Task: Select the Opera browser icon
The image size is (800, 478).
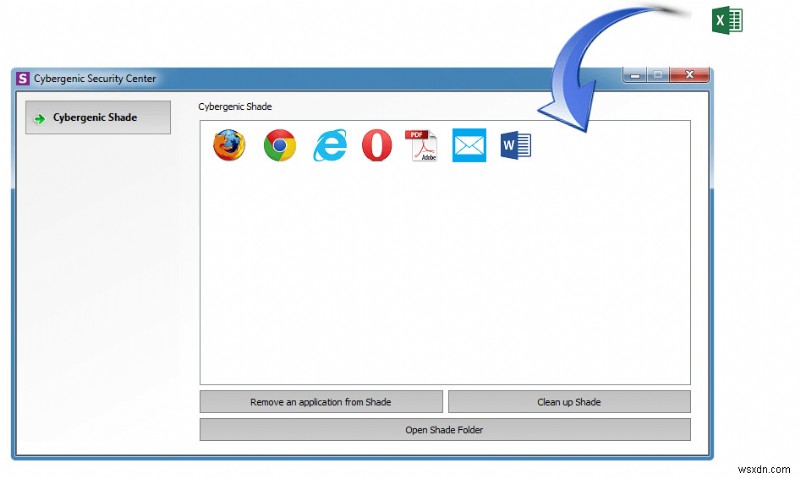Action: point(377,145)
